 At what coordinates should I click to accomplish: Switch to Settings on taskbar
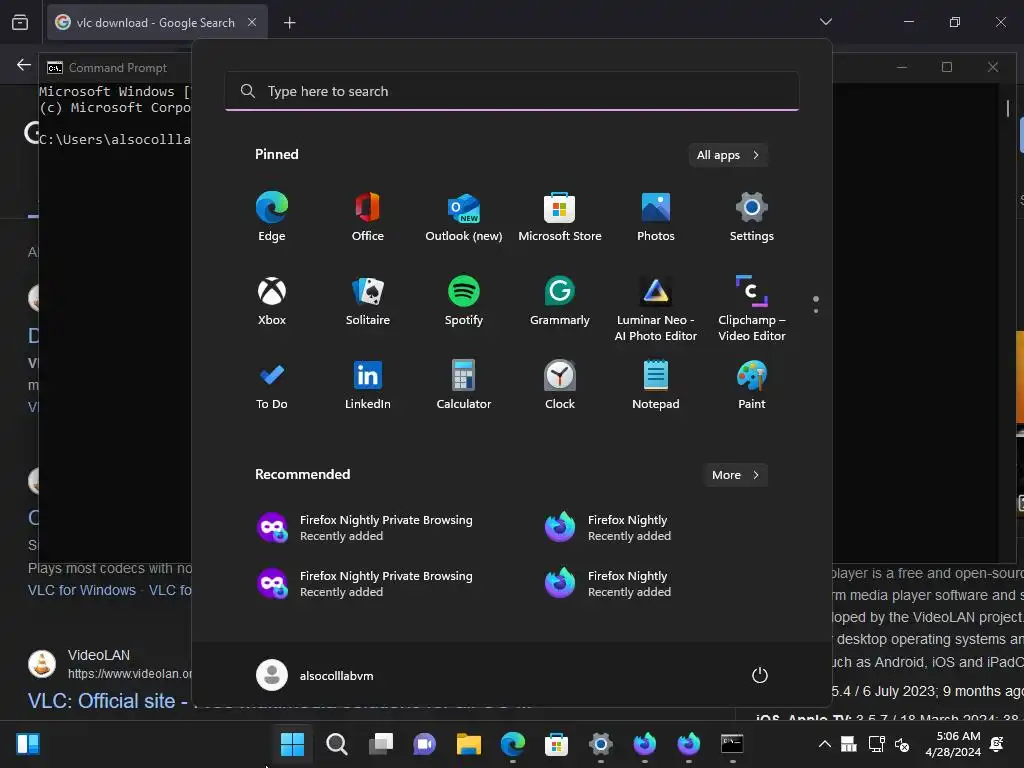[x=601, y=744]
